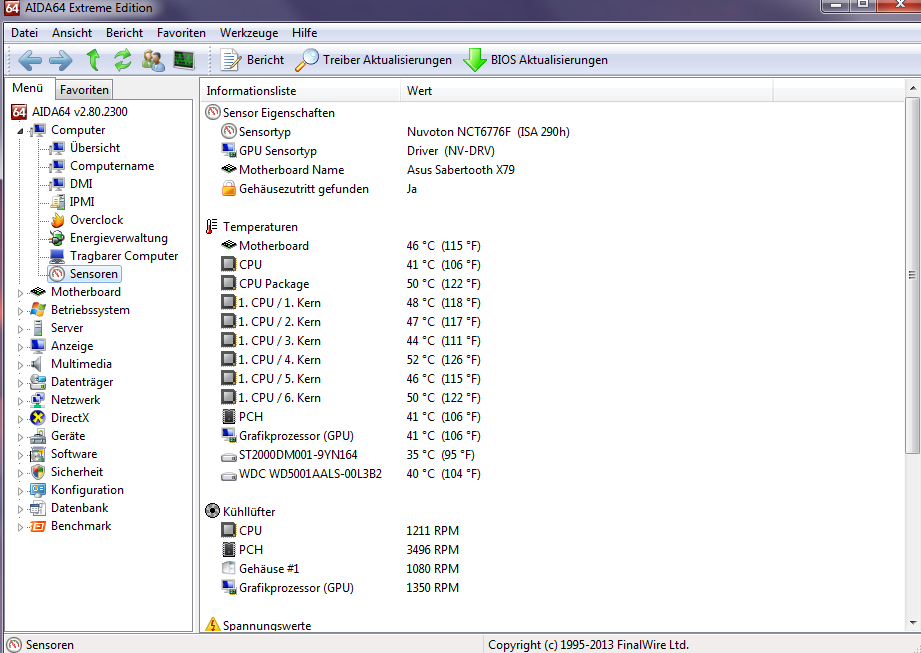Open the Ansicht menu
This screenshot has height=653, width=921.
coord(72,33)
